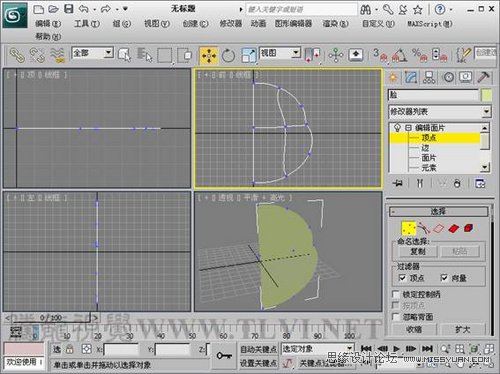Open the Motion command panel tab
The height and width of the screenshot is (374, 500).
point(448,77)
